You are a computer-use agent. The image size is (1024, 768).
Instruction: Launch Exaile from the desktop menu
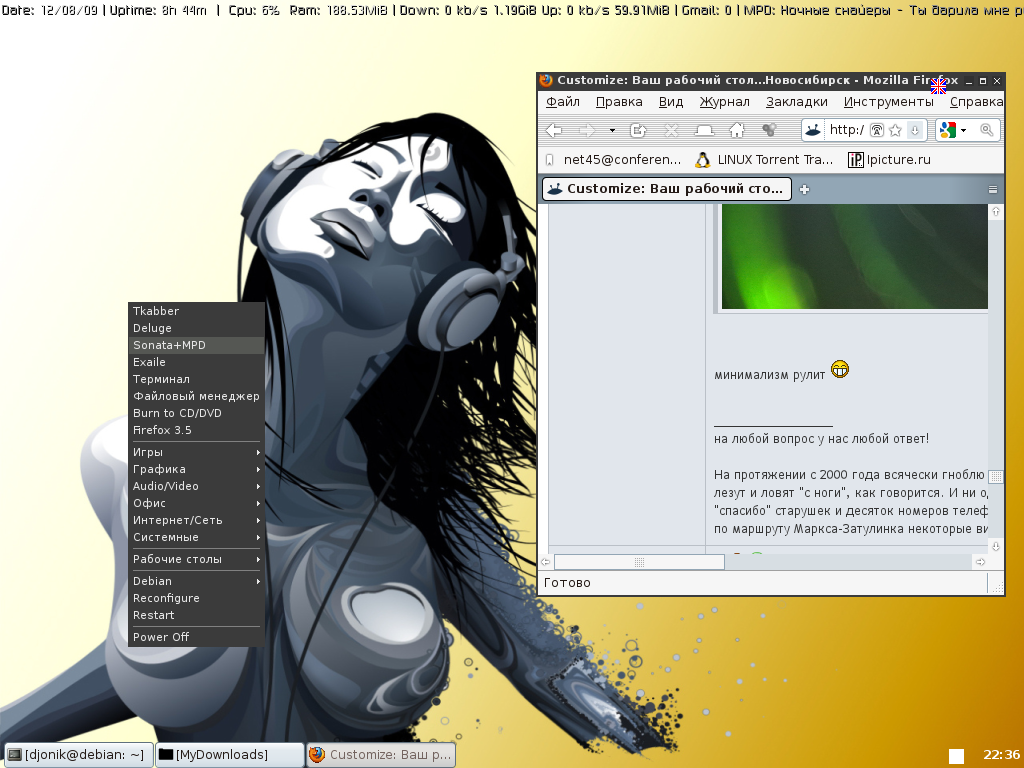(196, 362)
